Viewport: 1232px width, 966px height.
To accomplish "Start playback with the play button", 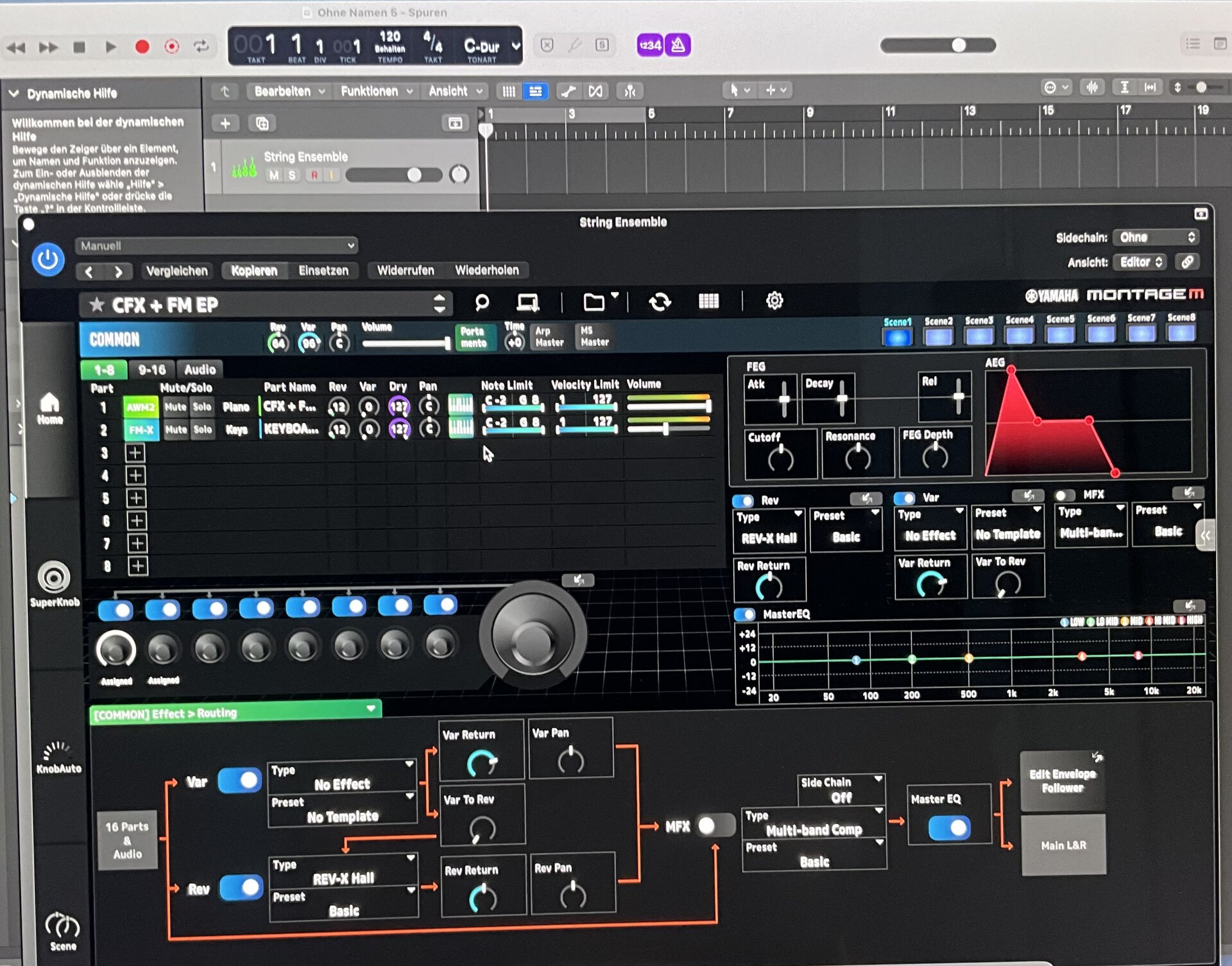I will tap(110, 46).
